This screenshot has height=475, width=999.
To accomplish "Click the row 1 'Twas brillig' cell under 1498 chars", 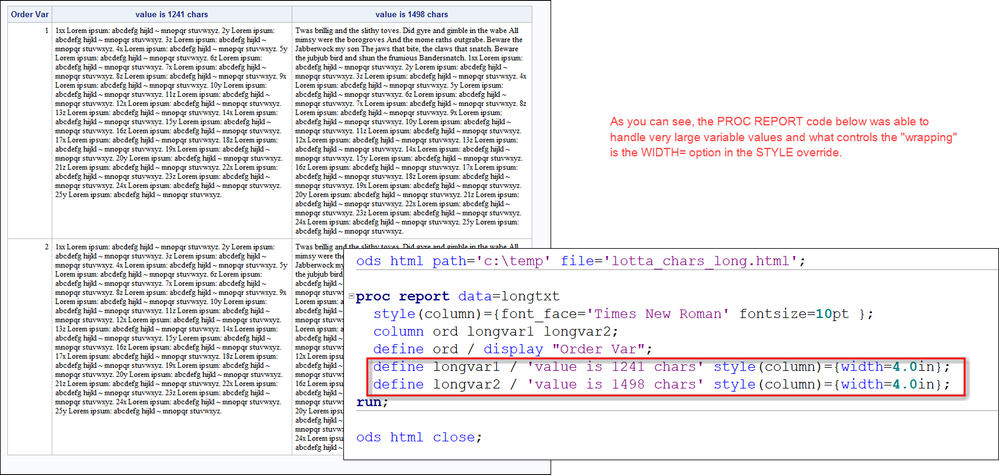I will click(412, 130).
